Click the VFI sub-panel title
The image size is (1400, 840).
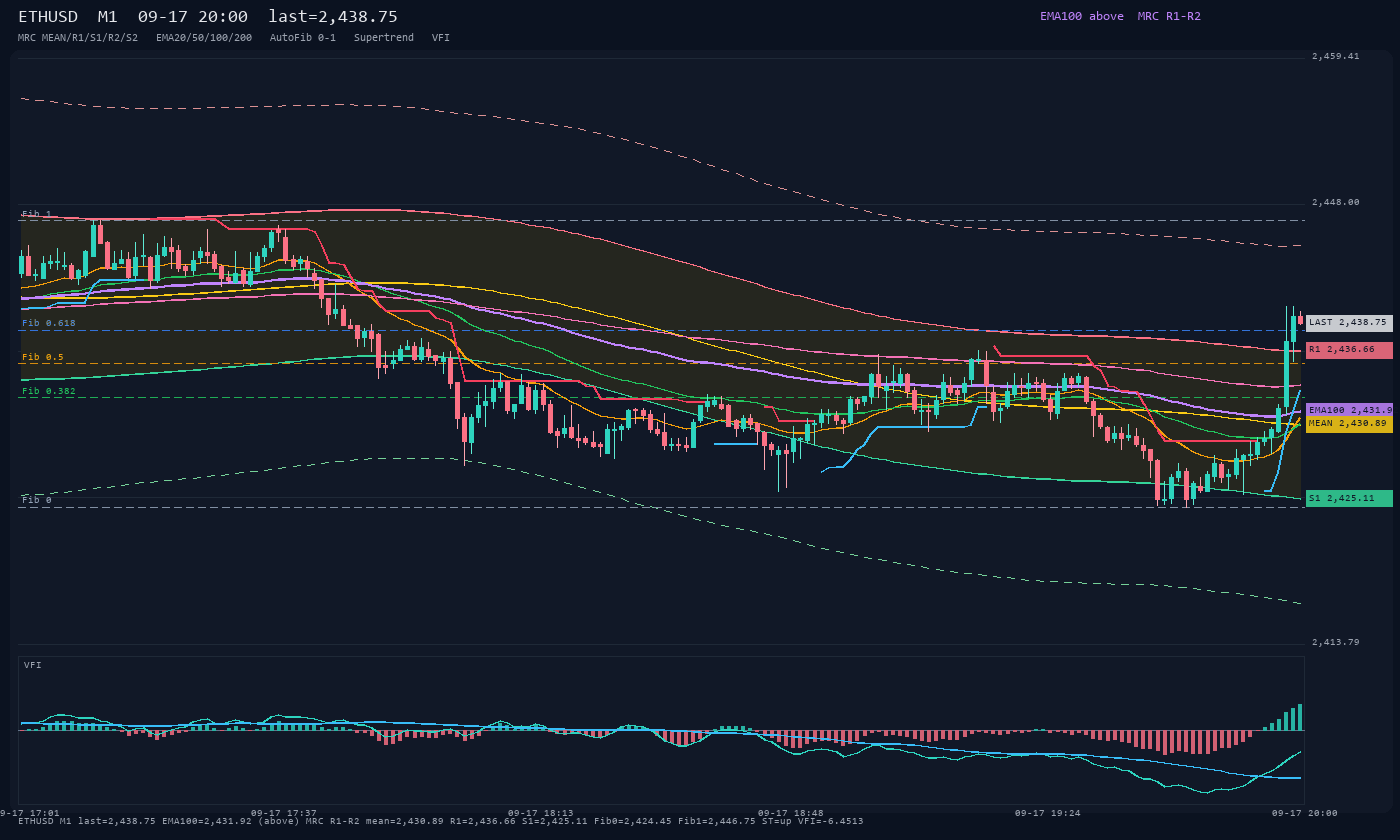(33, 665)
